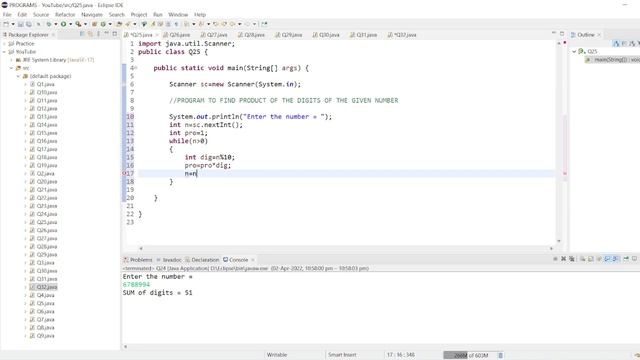The height and width of the screenshot is (360, 640).
Task: Toggle Hide Static members in Outline toolbar
Action: (x=632, y=43)
